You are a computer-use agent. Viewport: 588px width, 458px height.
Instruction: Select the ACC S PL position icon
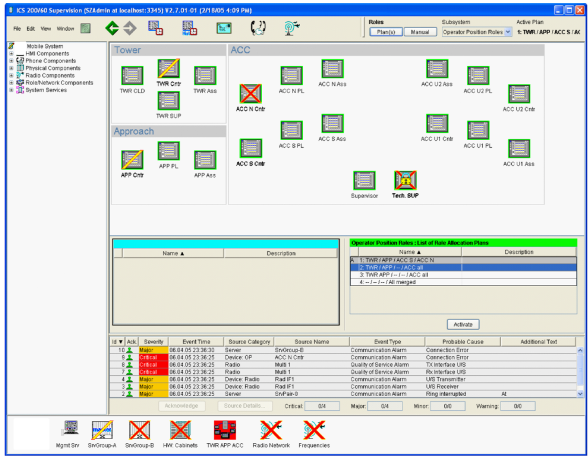pyautogui.click(x=291, y=131)
